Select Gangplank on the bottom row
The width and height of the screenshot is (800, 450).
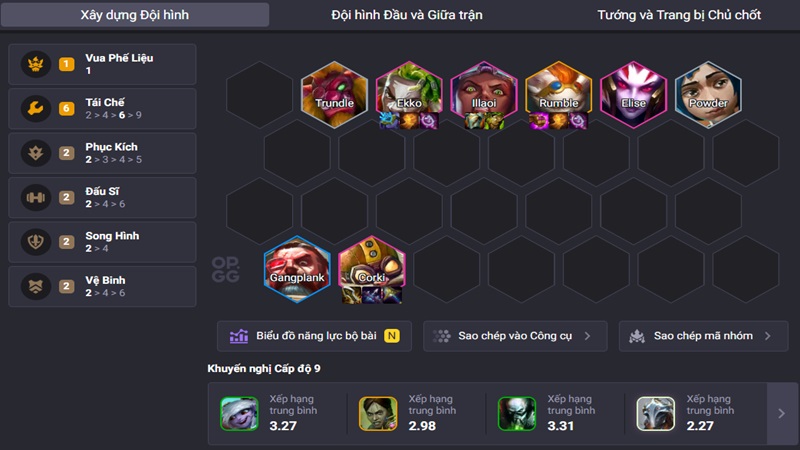click(x=297, y=269)
